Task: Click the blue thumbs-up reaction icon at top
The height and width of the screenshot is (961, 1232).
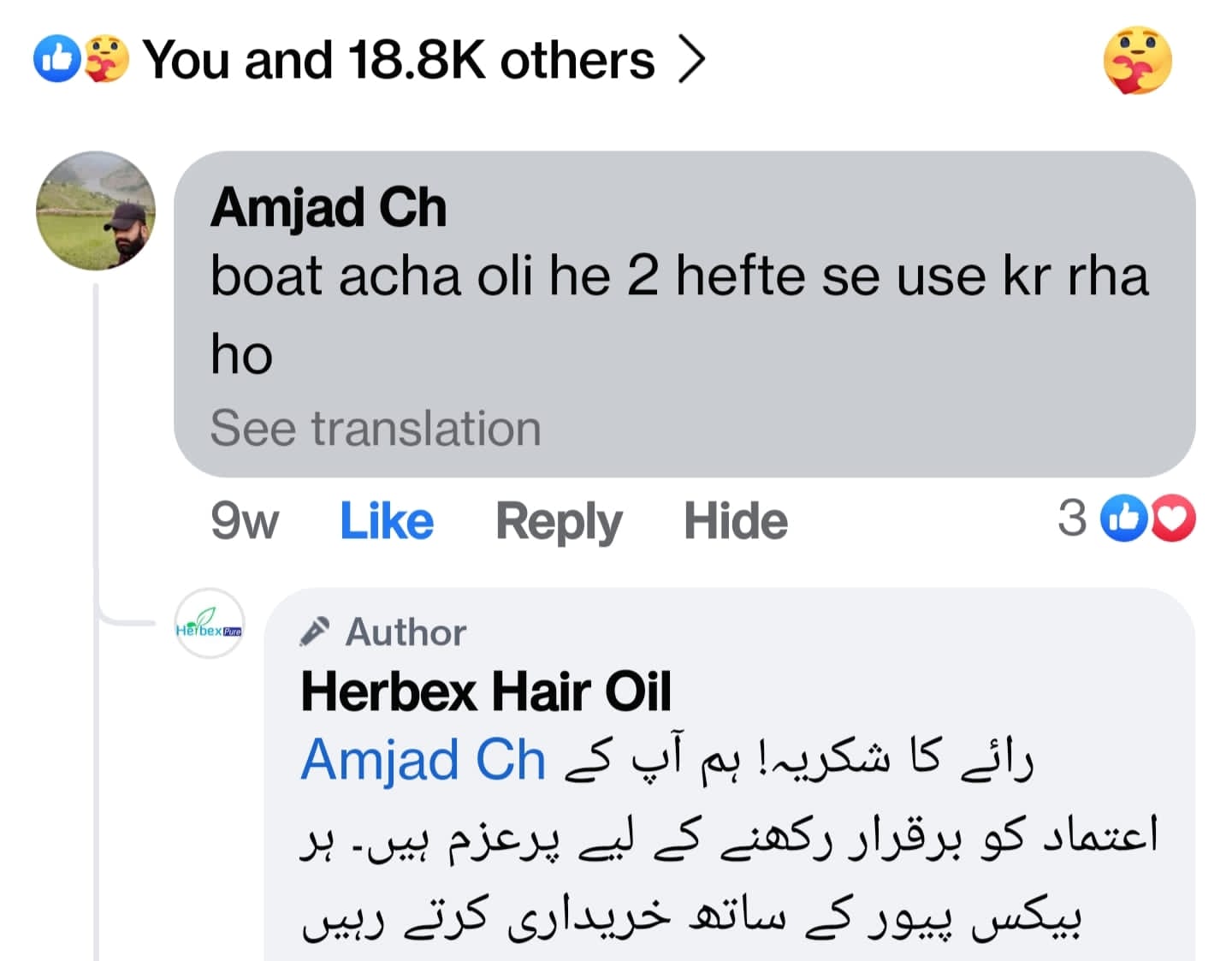Action: [x=56, y=60]
